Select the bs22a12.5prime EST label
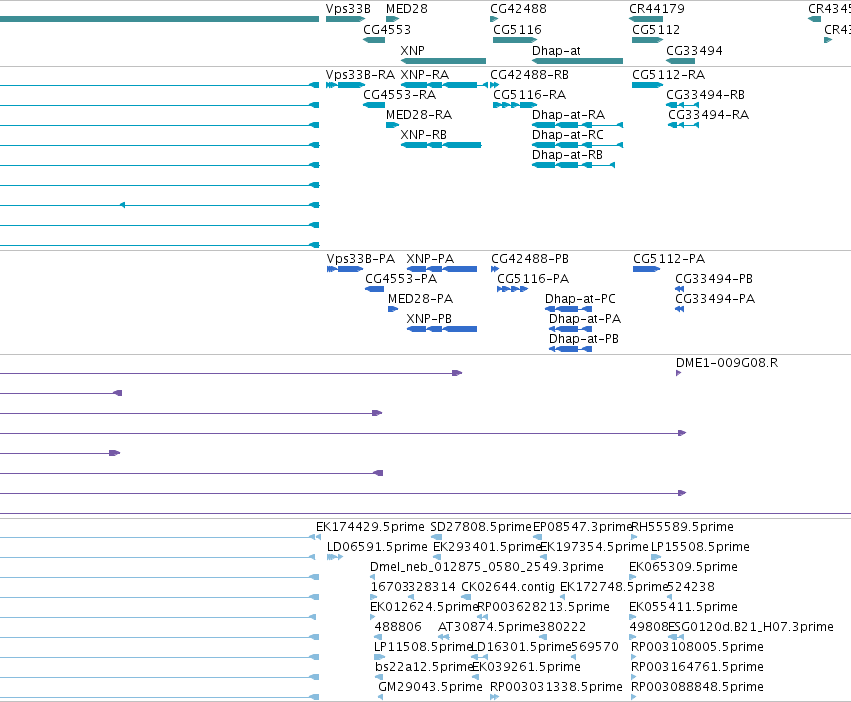This screenshot has height=702, width=851. pos(425,667)
